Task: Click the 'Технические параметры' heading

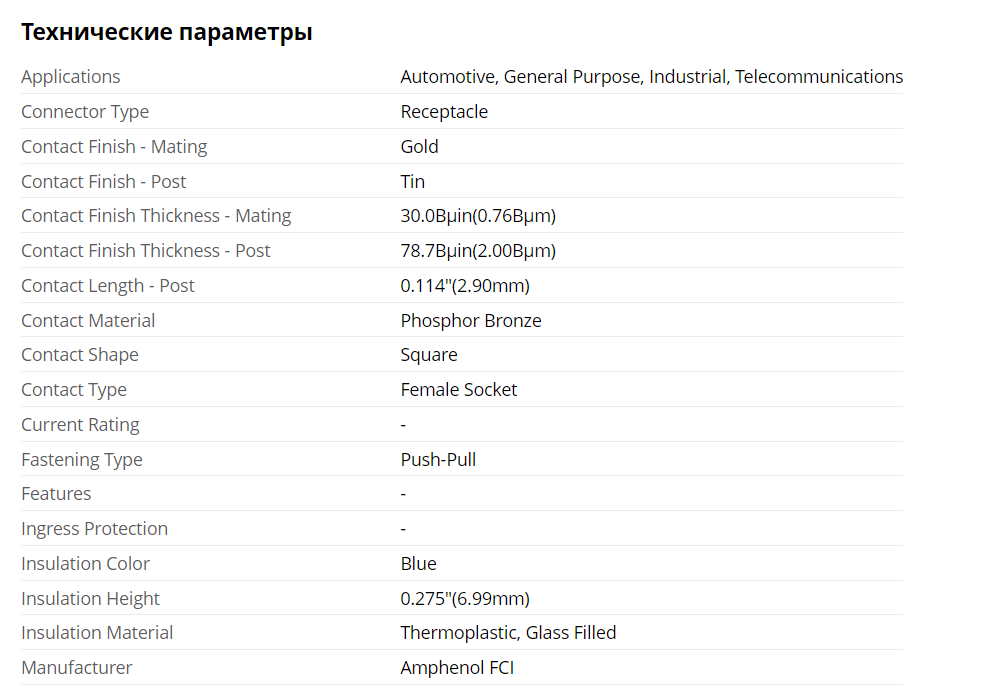Action: click(166, 32)
